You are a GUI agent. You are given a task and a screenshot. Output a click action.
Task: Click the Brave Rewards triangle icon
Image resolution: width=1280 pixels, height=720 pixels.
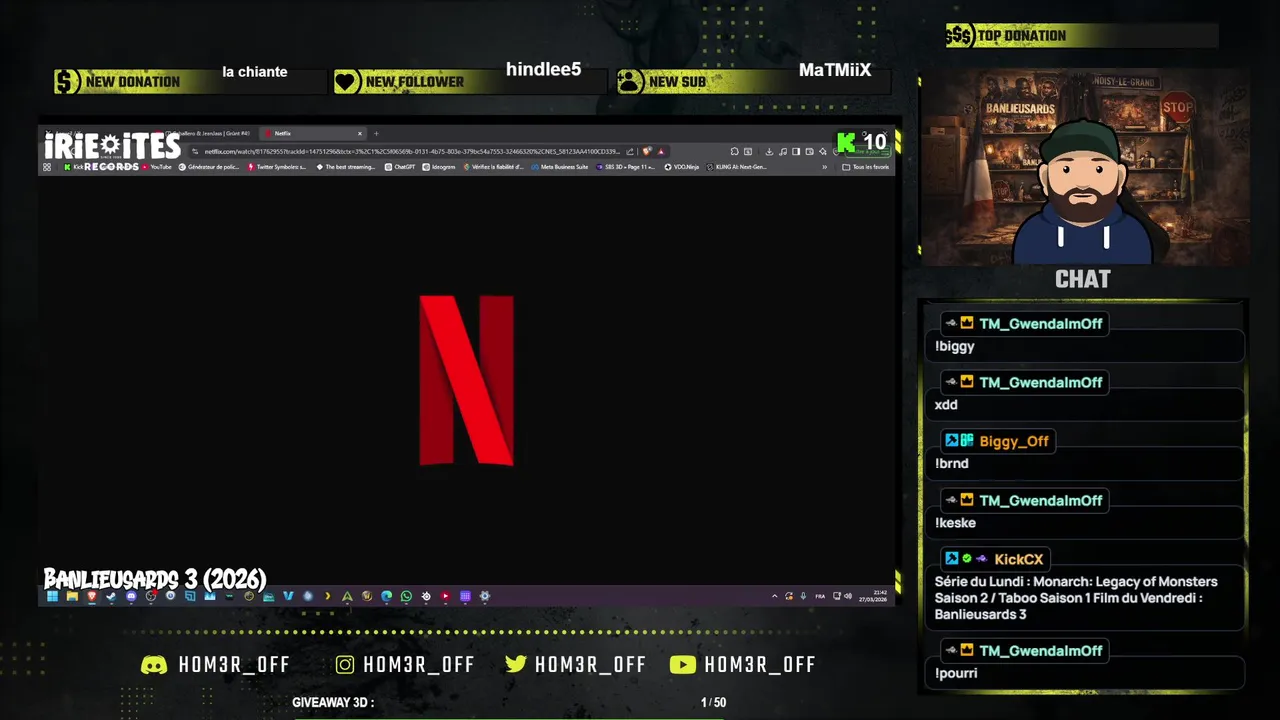tap(660, 151)
